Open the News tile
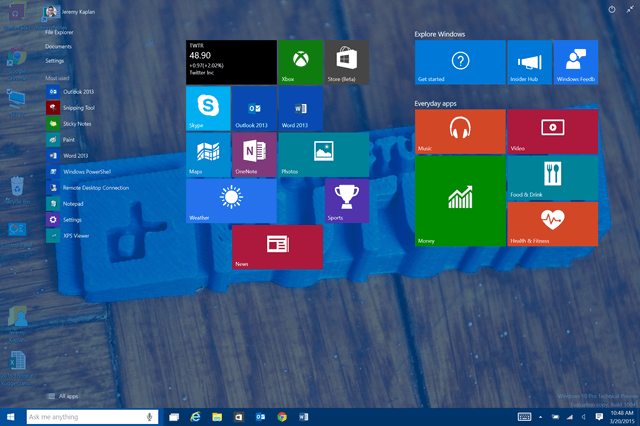 pos(278,247)
